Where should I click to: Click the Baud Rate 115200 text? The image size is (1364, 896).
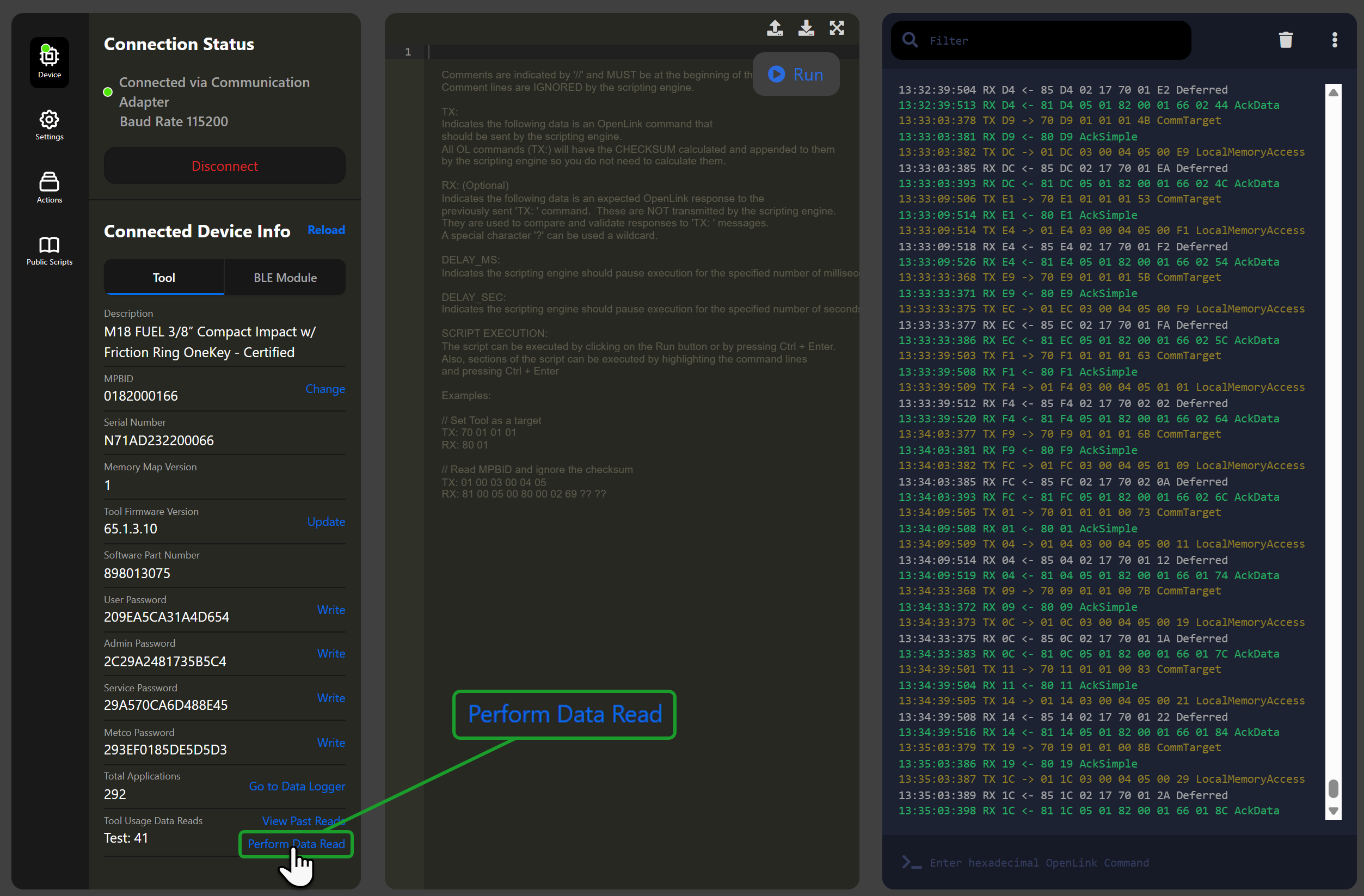coord(174,121)
